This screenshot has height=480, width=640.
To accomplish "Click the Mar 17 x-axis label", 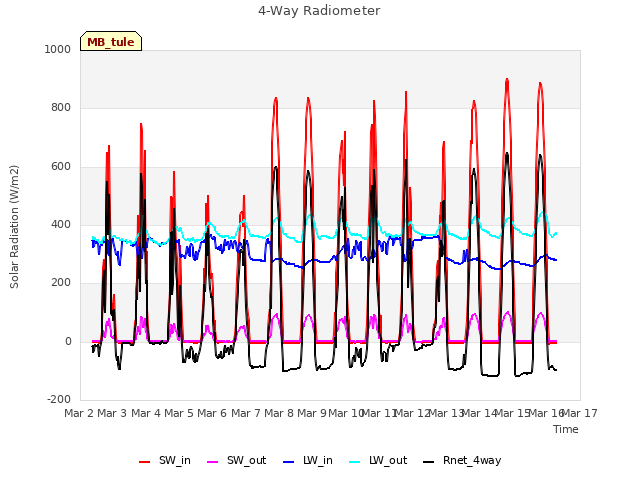I will [x=579, y=413].
